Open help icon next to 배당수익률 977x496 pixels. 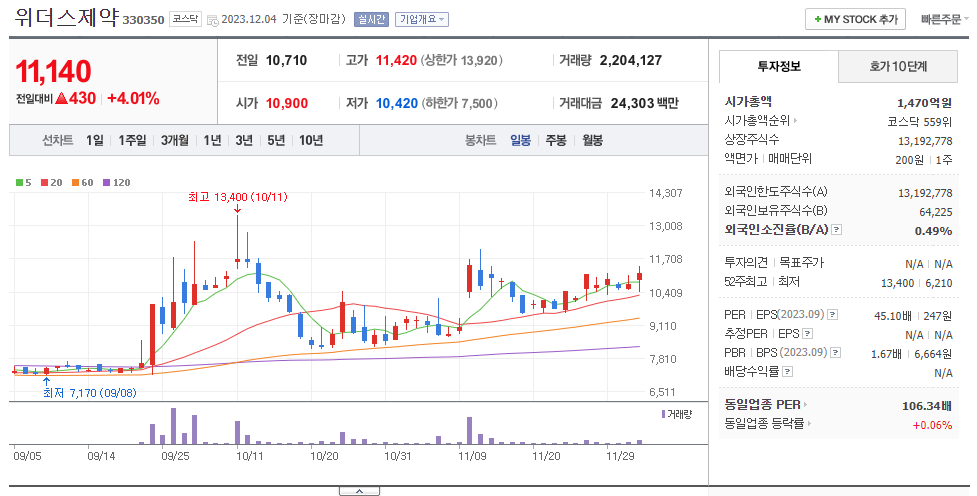pyautogui.click(x=788, y=372)
